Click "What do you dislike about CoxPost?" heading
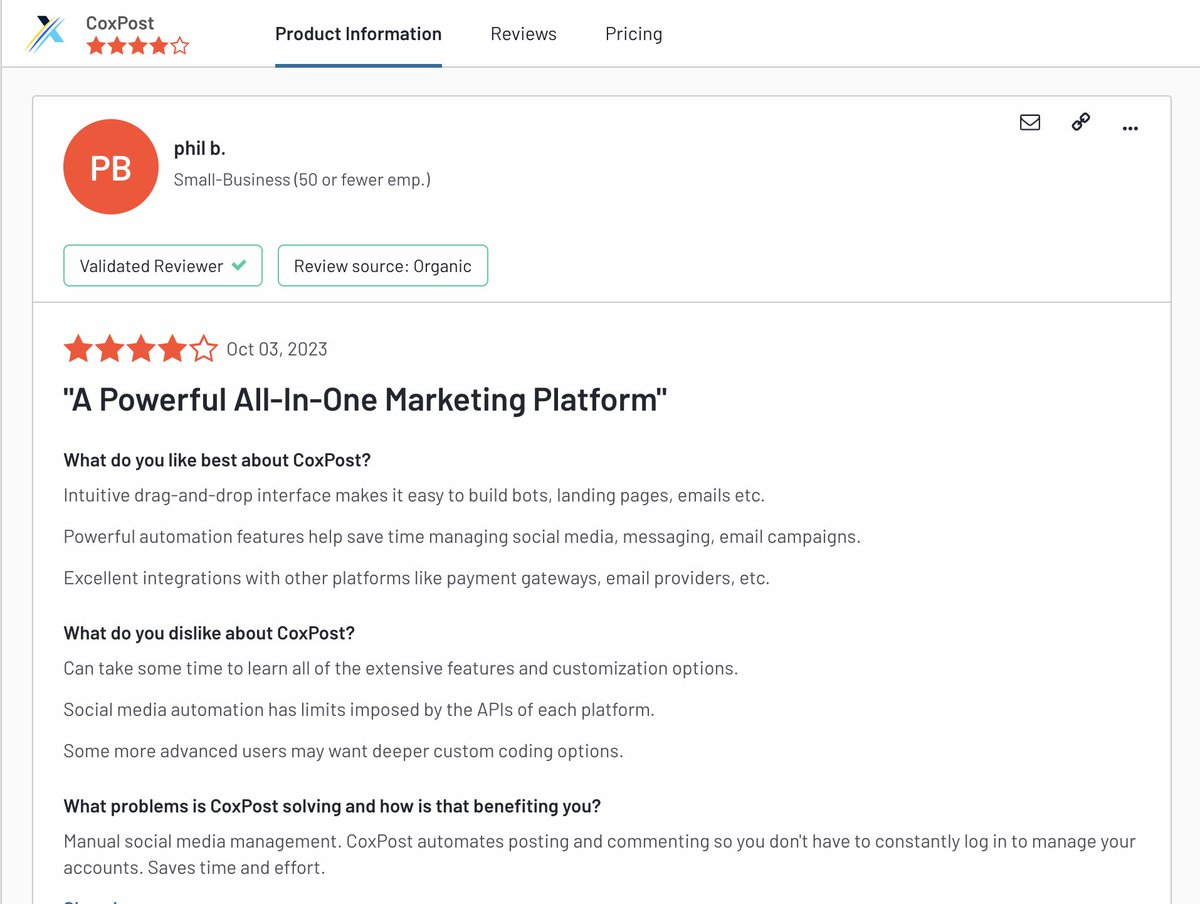The image size is (1200, 904). [x=209, y=633]
